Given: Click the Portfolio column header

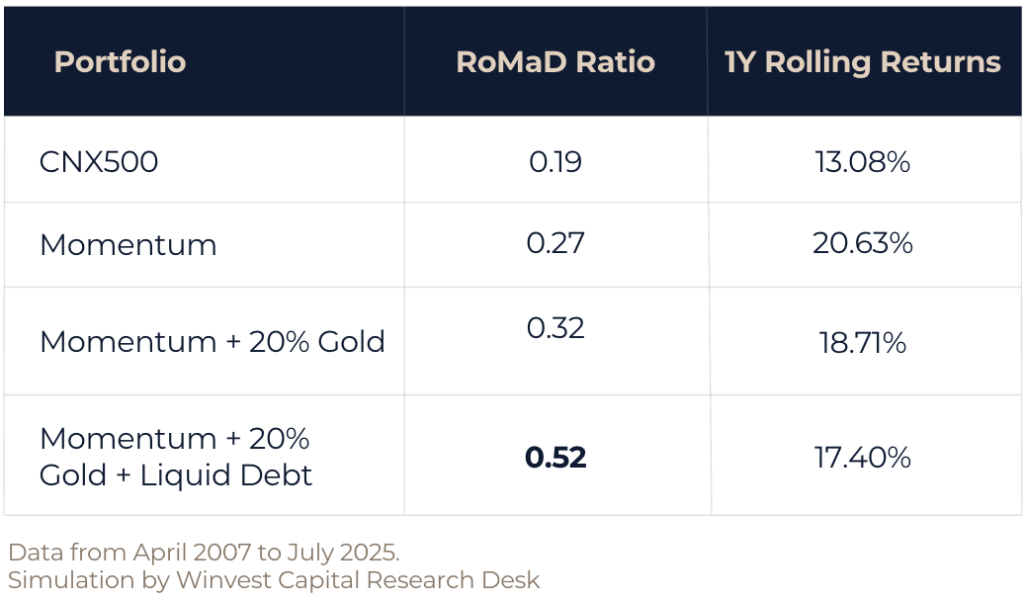Looking at the screenshot, I should coord(120,62).
